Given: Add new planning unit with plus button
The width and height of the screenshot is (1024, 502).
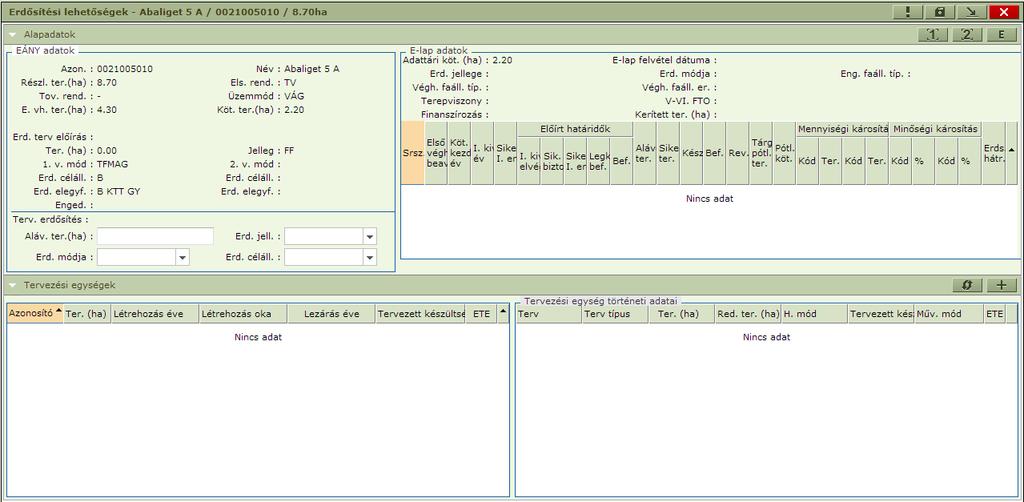Looking at the screenshot, I should pyautogui.click(x=1002, y=285).
